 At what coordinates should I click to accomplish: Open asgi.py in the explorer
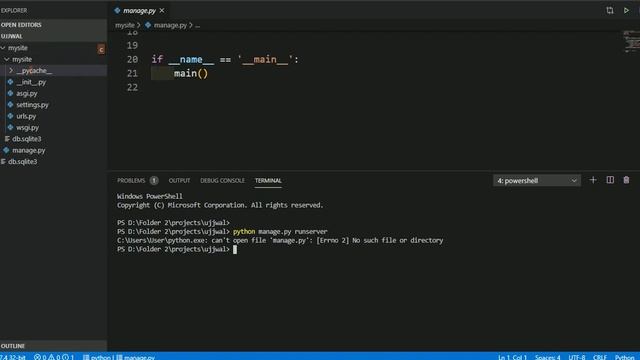pyautogui.click(x=27, y=93)
